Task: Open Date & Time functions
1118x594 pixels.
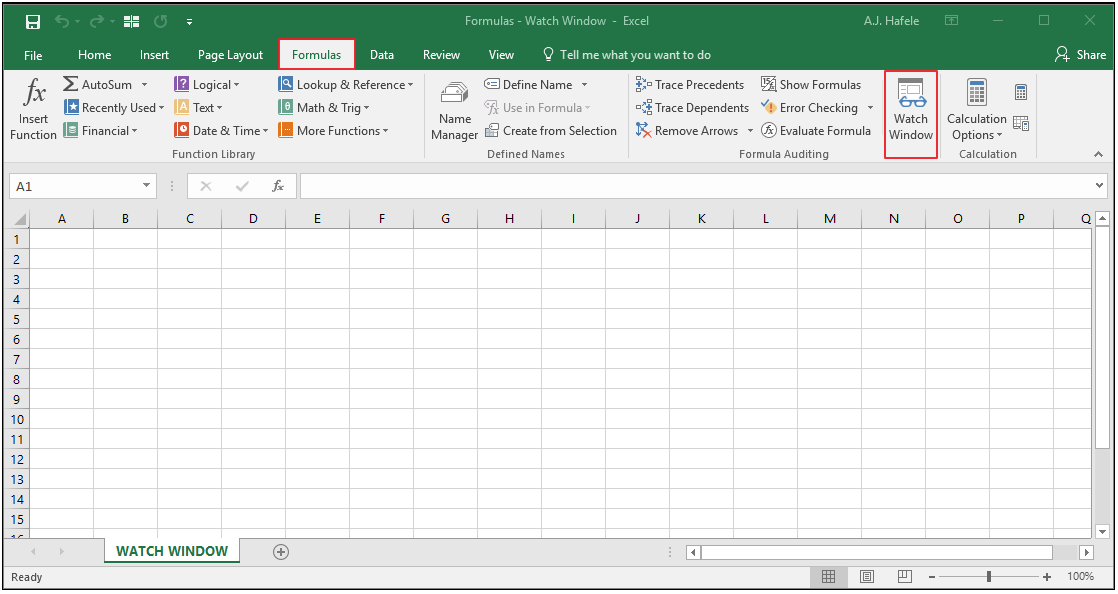Action: coord(221,130)
